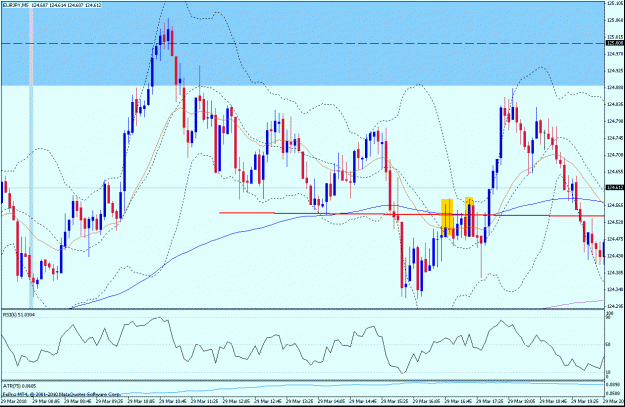Click the dashed-line price label on the price axis
The height and width of the screenshot is (407, 625).
[x=614, y=43]
